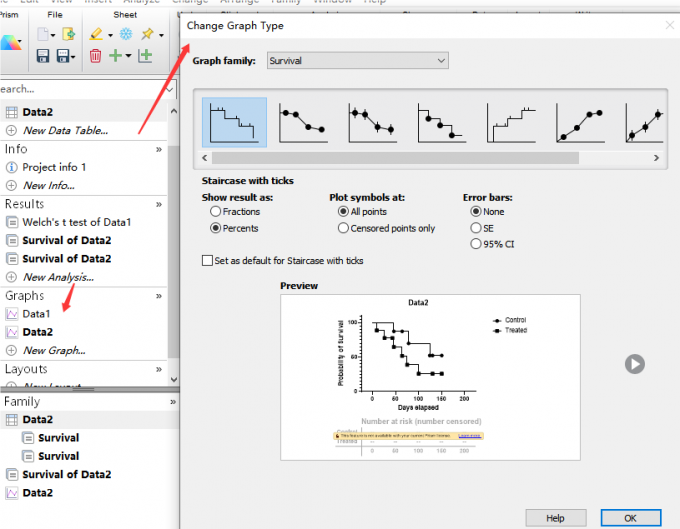Select the Fractions radio button
The image size is (680, 529).
click(216, 212)
